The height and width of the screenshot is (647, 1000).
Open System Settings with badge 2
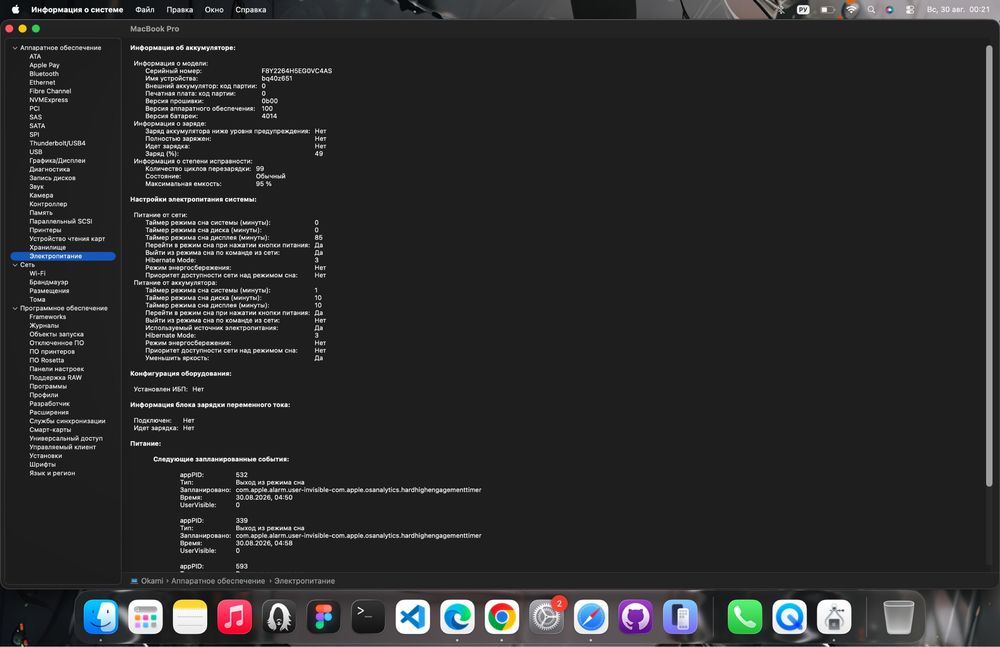(547, 617)
